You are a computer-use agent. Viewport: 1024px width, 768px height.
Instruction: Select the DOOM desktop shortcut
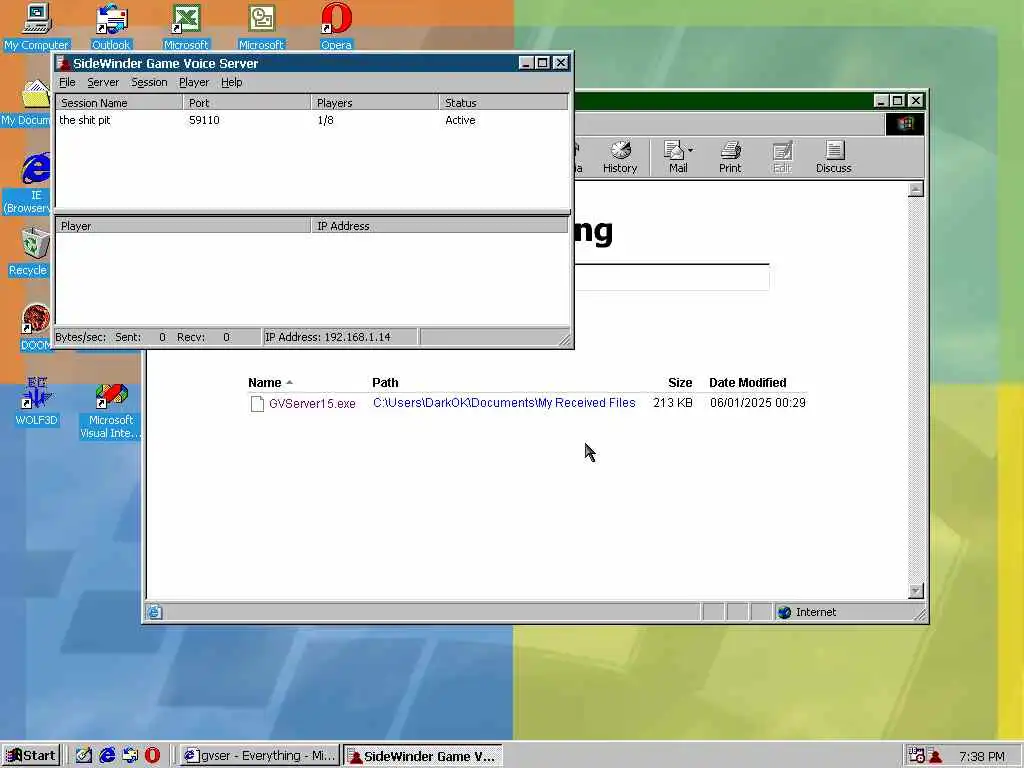(x=36, y=327)
